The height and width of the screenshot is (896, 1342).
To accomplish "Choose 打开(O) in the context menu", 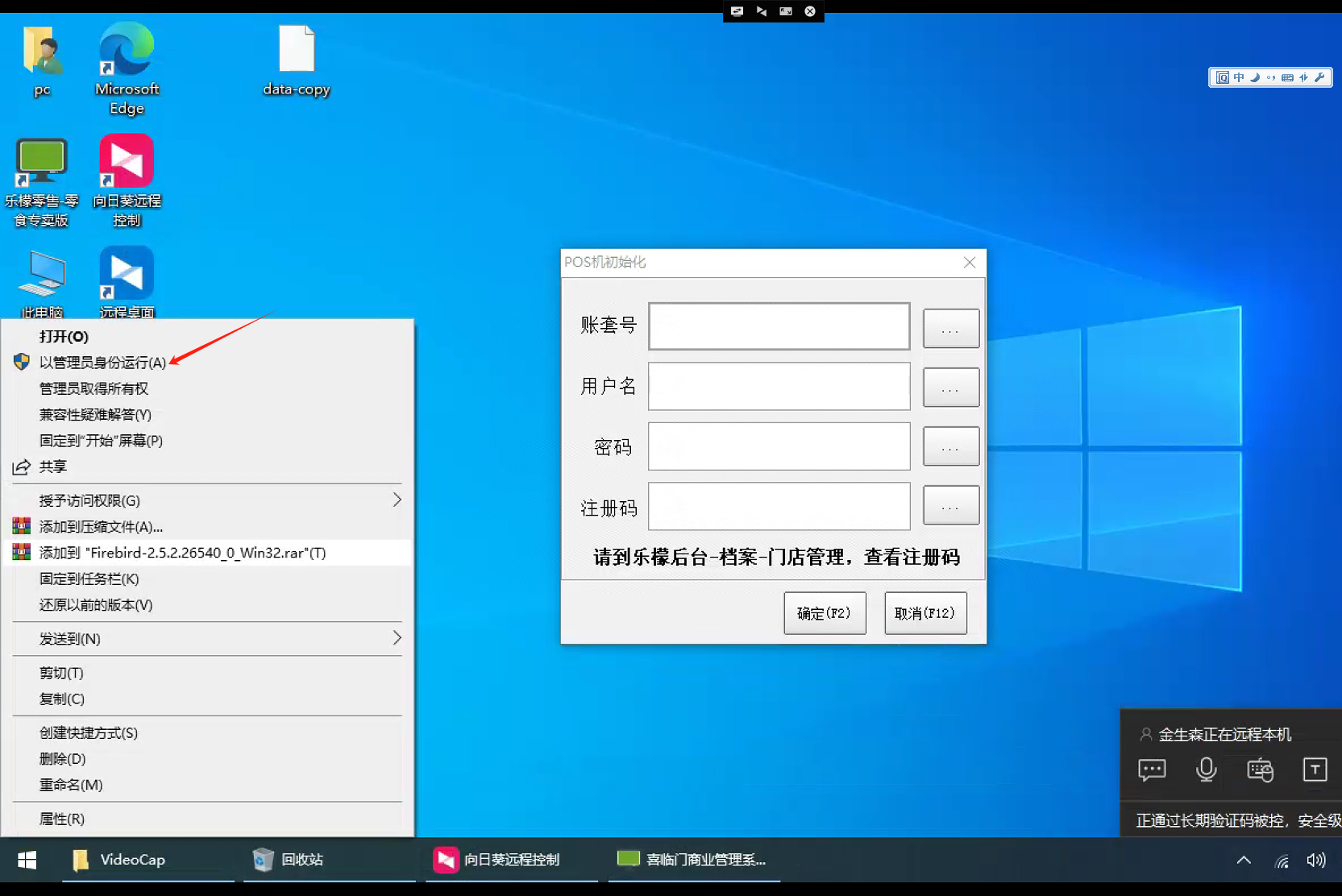I will (x=207, y=337).
